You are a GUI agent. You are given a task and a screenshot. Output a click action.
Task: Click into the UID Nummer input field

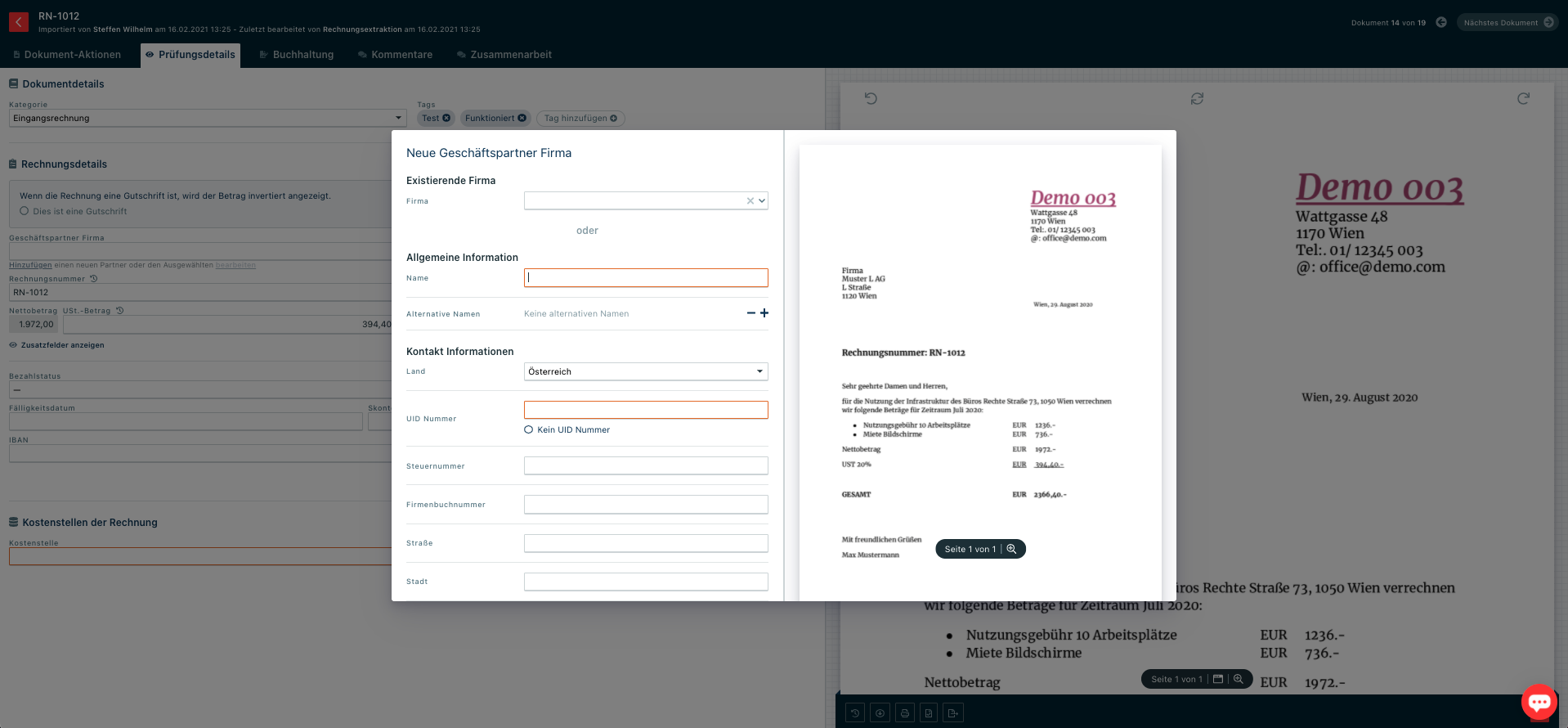point(645,410)
